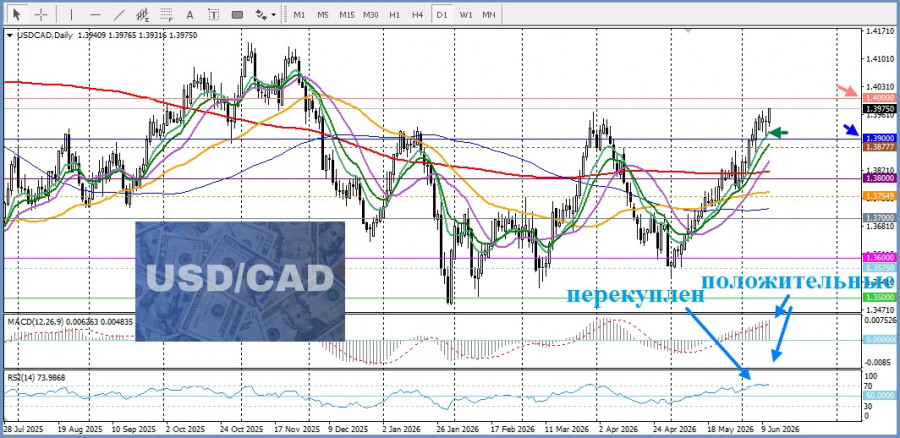The width and height of the screenshot is (900, 438).
Task: Select the equidistant channel tool
Action: click(x=143, y=14)
